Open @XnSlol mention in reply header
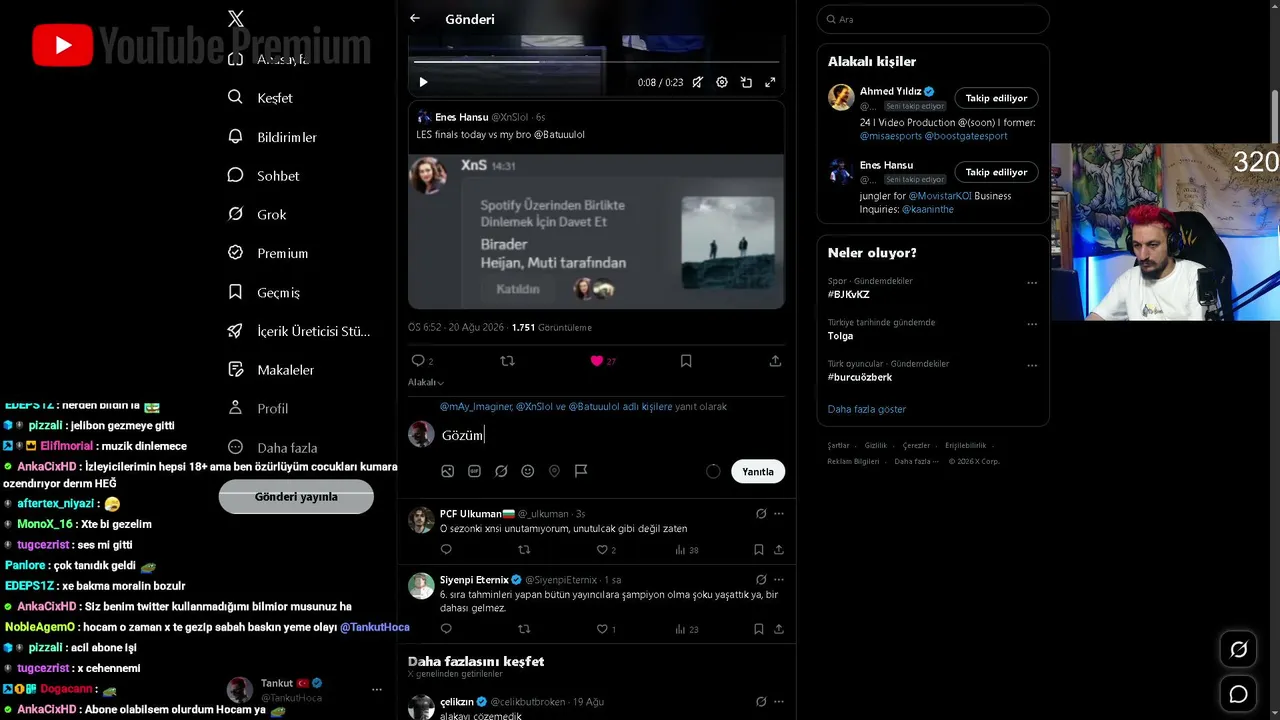Viewport: 1280px width, 720px height. click(534, 407)
